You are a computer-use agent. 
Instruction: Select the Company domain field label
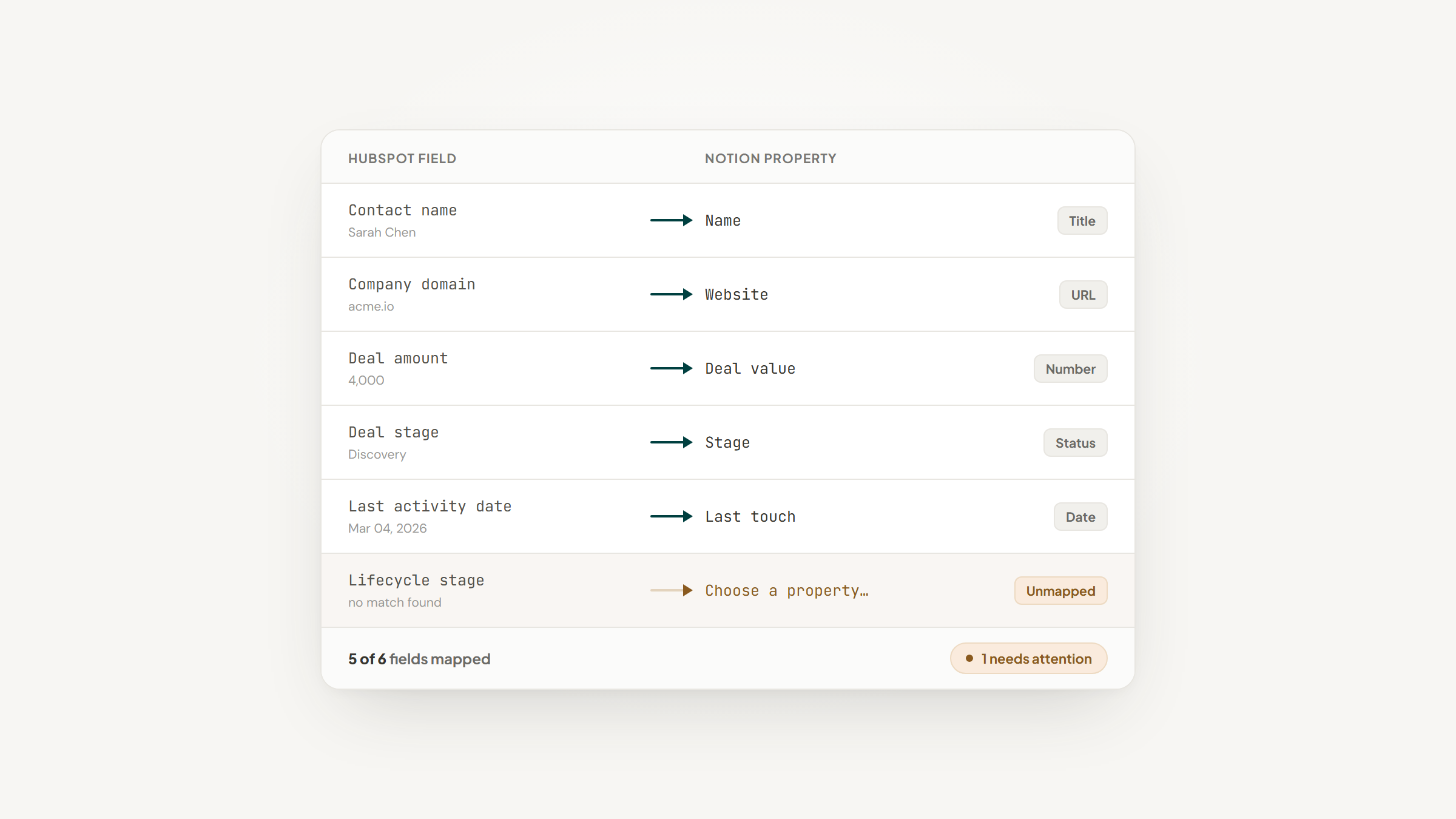pos(411,285)
